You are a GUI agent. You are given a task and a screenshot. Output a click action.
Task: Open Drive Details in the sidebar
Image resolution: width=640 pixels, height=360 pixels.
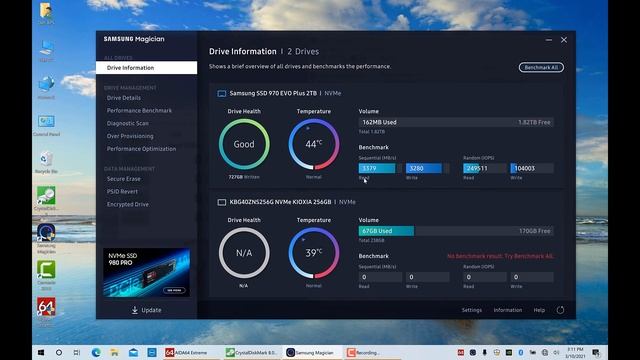pos(124,98)
